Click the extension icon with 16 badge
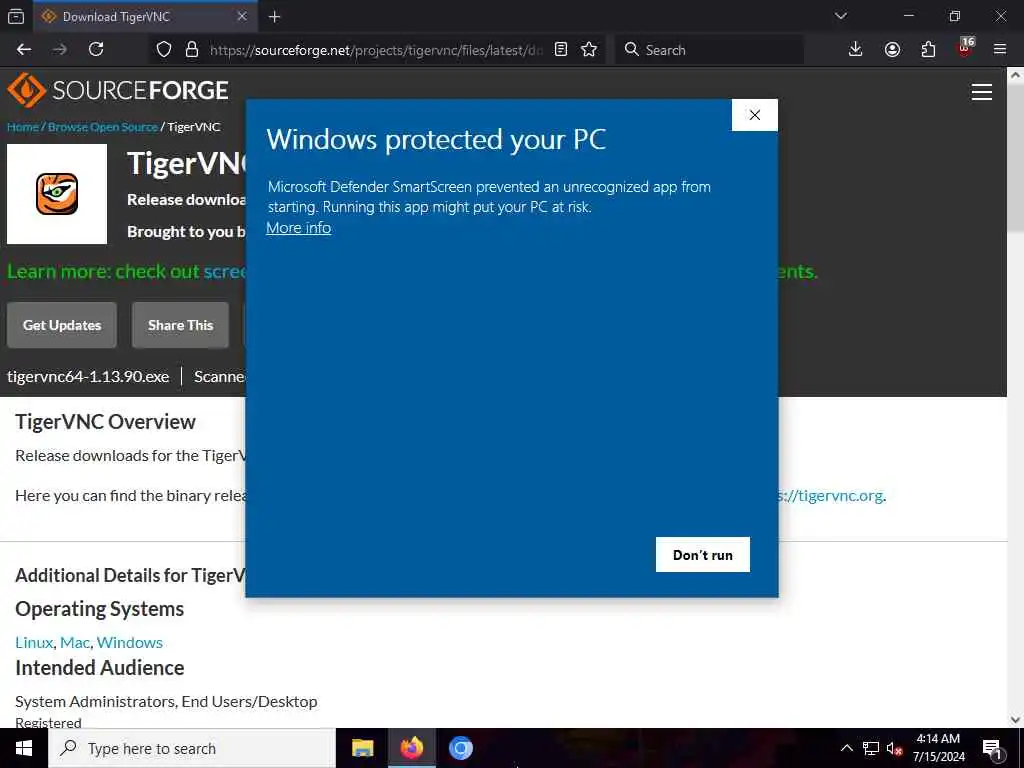The image size is (1024, 768). point(965,48)
